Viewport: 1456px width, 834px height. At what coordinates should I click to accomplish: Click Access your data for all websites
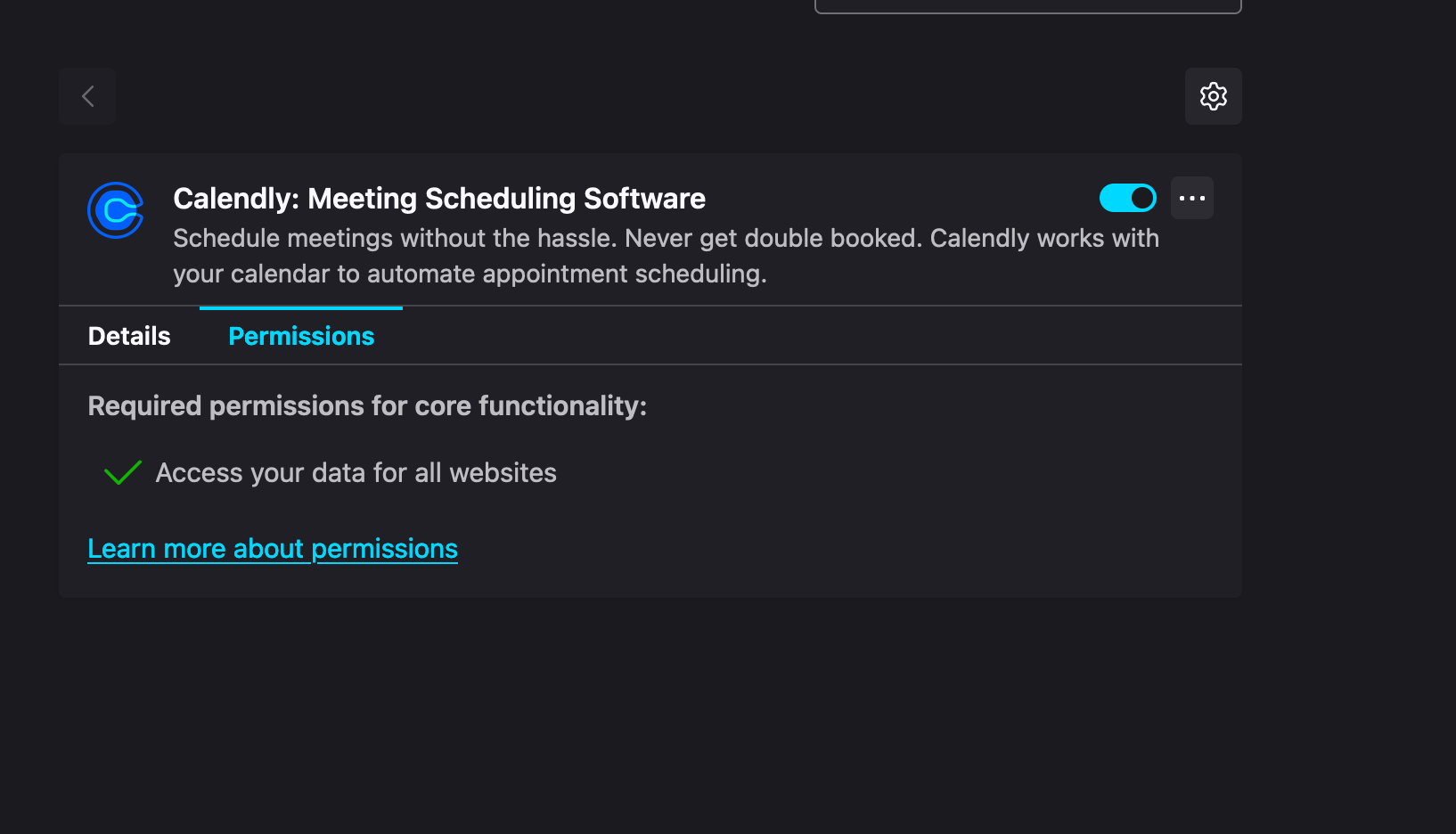(356, 472)
